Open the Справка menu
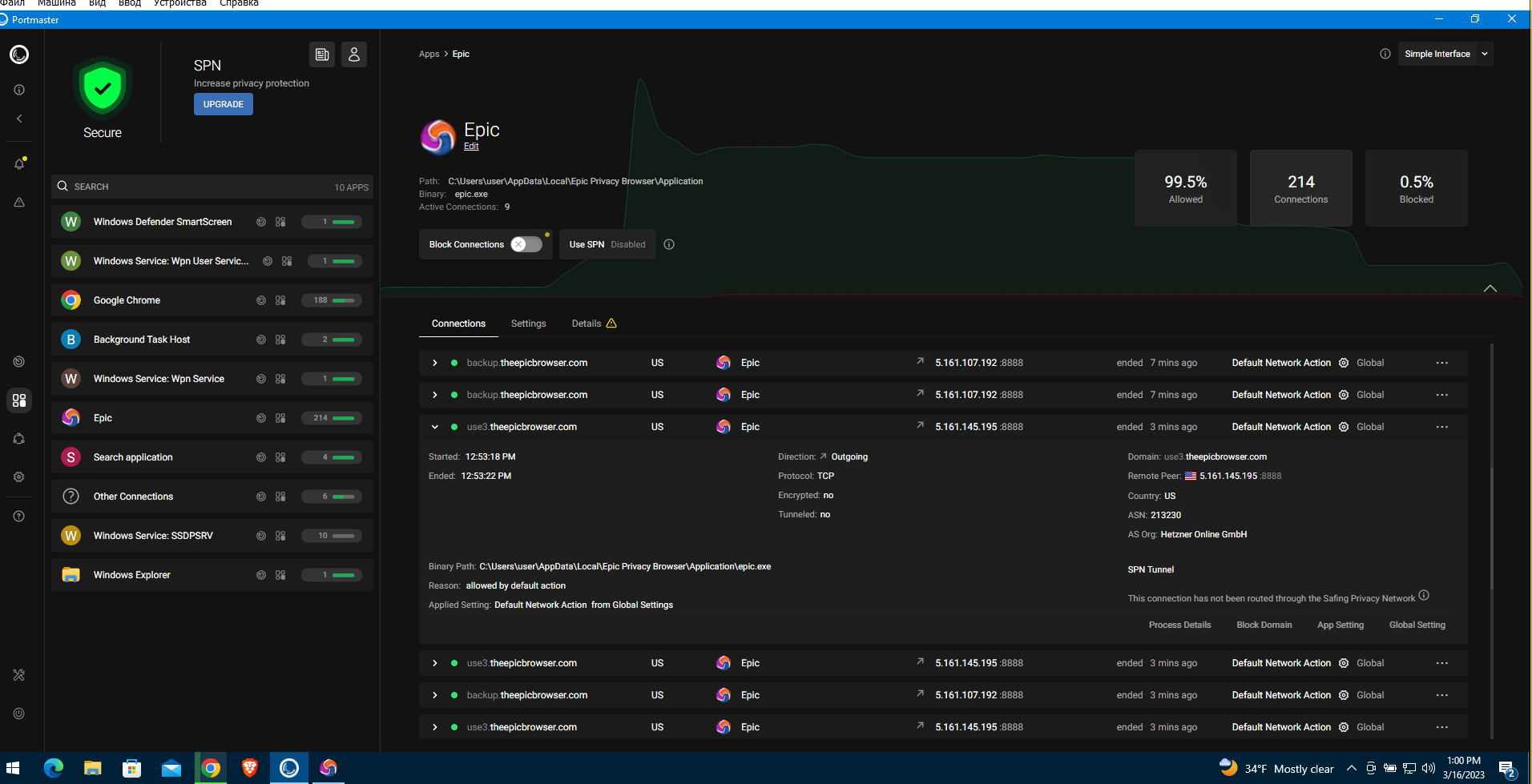The height and width of the screenshot is (784, 1532). click(239, 4)
